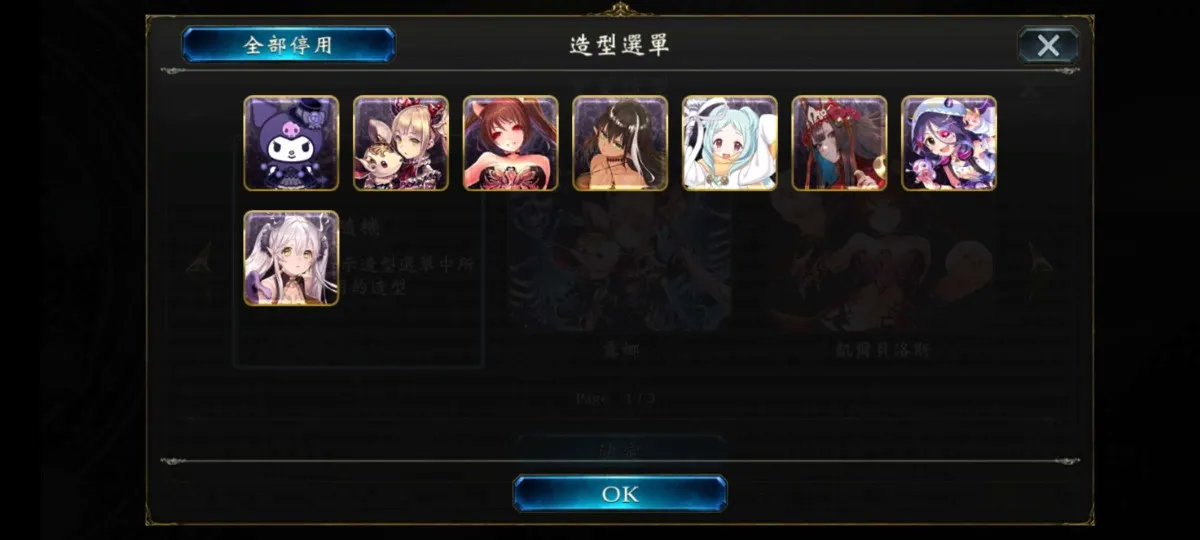This screenshot has width=1200, height=540.
Task: Choose the blonde girl with plush doll skin
Action: [x=401, y=143]
